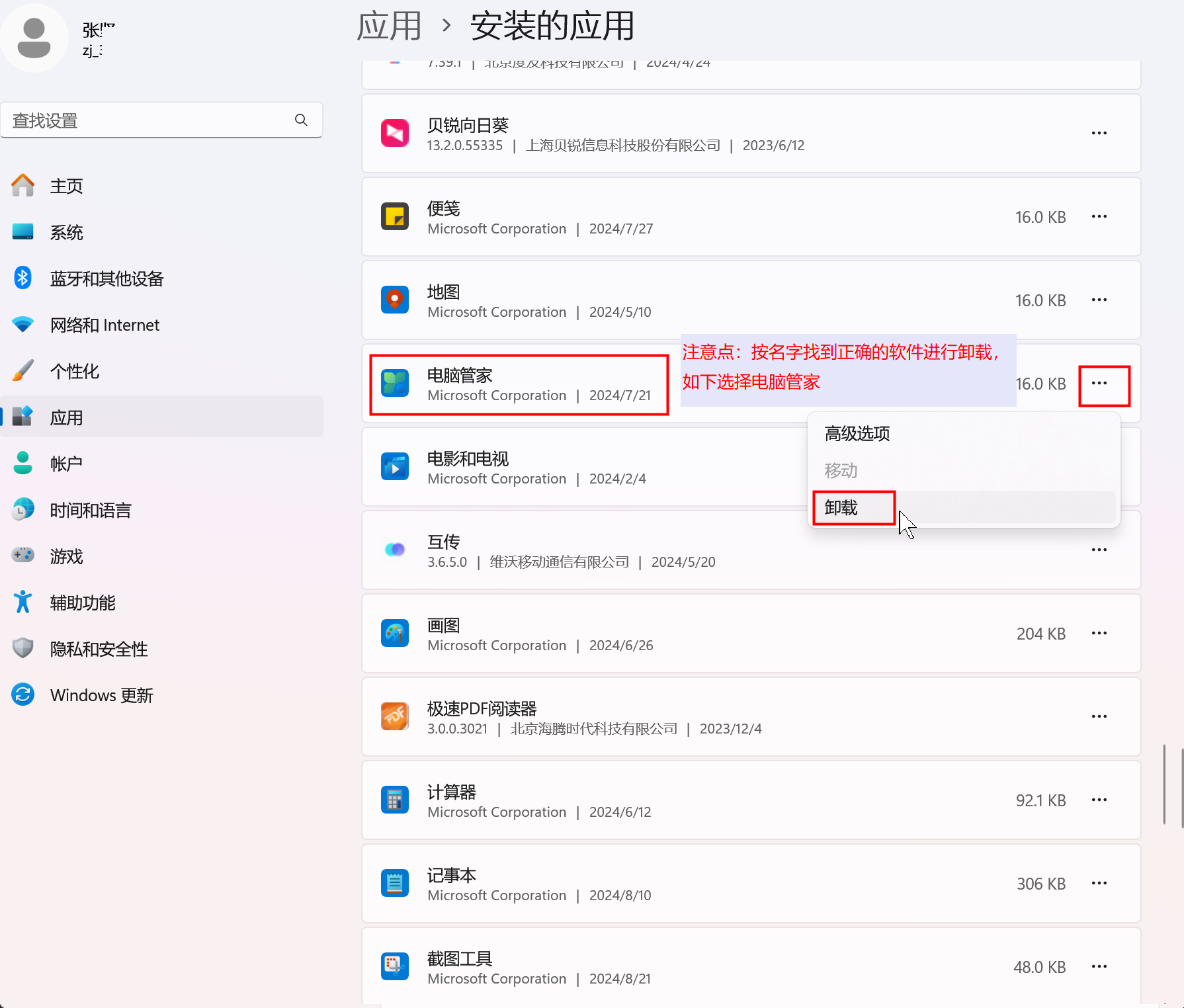Image resolution: width=1184 pixels, height=1008 pixels.
Task: Open 网络和 Internet settings
Action: (162, 325)
